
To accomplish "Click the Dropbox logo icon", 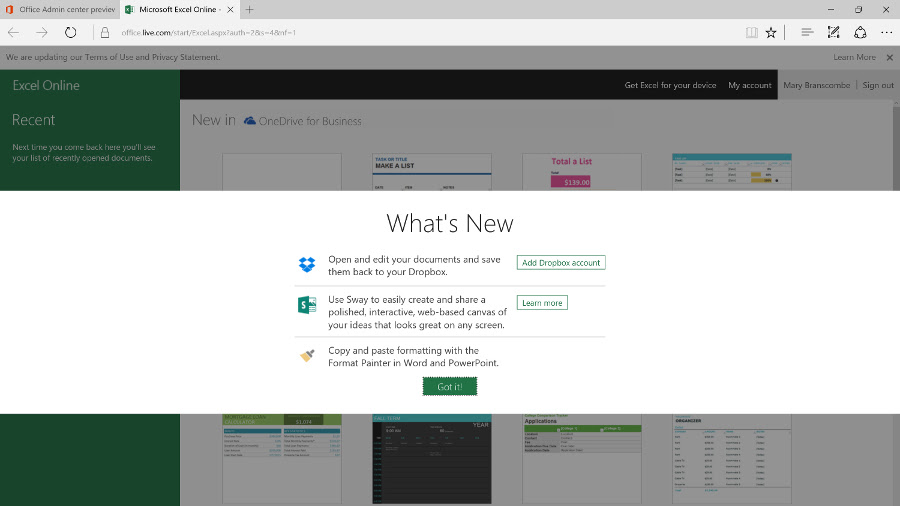I will [307, 264].
